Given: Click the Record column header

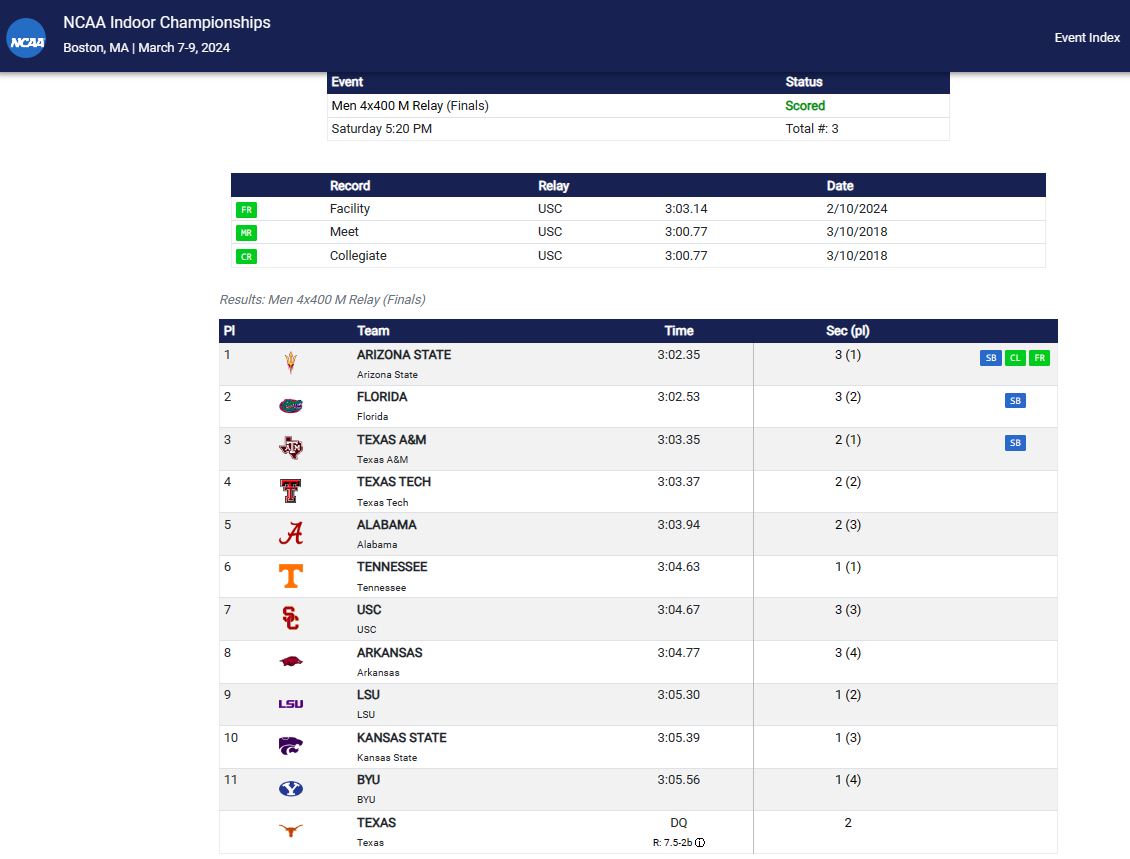Looking at the screenshot, I should click(350, 185).
